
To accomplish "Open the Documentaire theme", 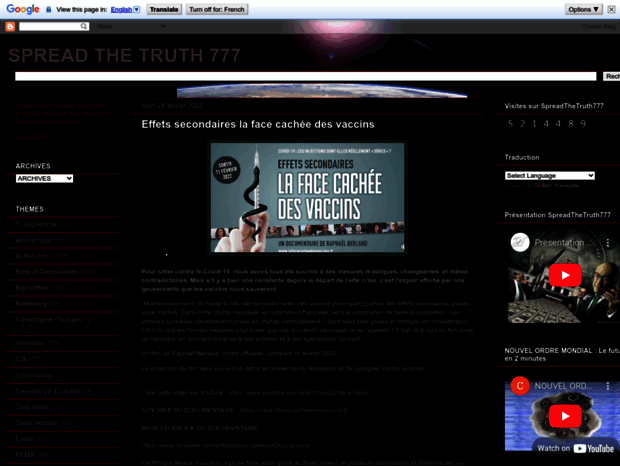I will 36,423.
